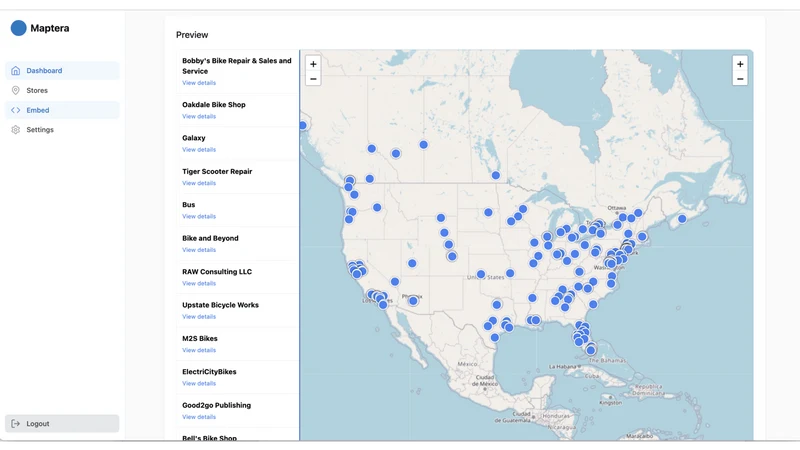Select Upstate Bicycle Works store name
This screenshot has height=450, width=800.
pos(220,305)
